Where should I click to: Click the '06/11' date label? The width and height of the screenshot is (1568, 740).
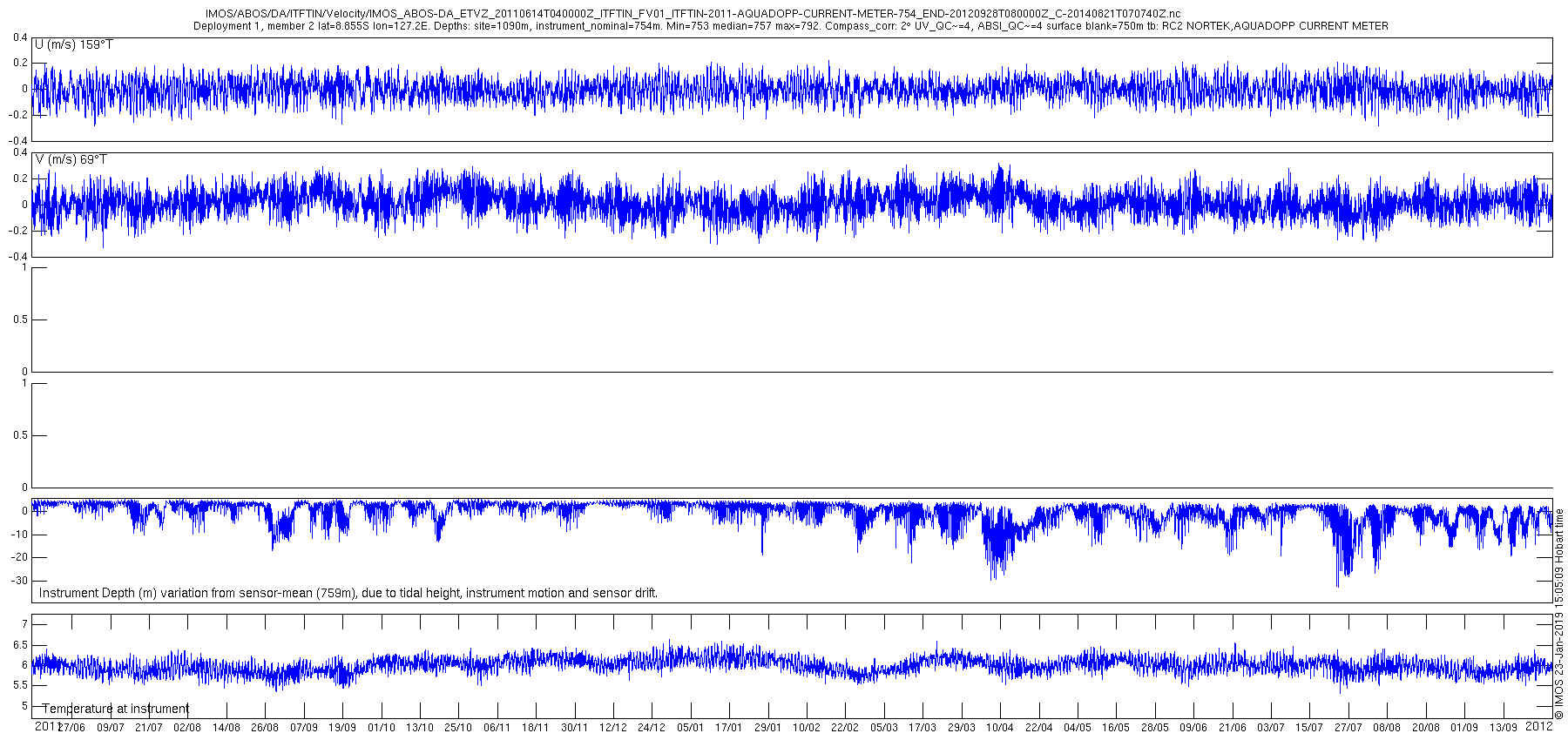tap(497, 728)
